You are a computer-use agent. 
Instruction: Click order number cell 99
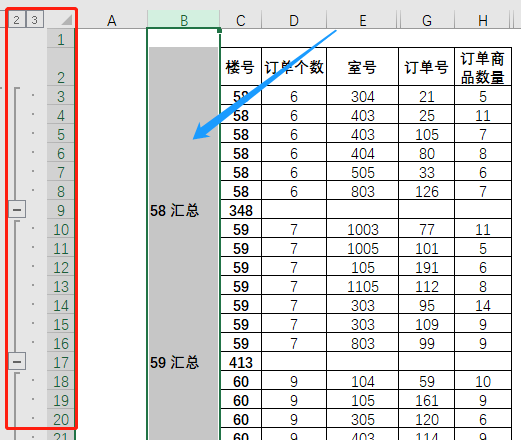coord(427,343)
